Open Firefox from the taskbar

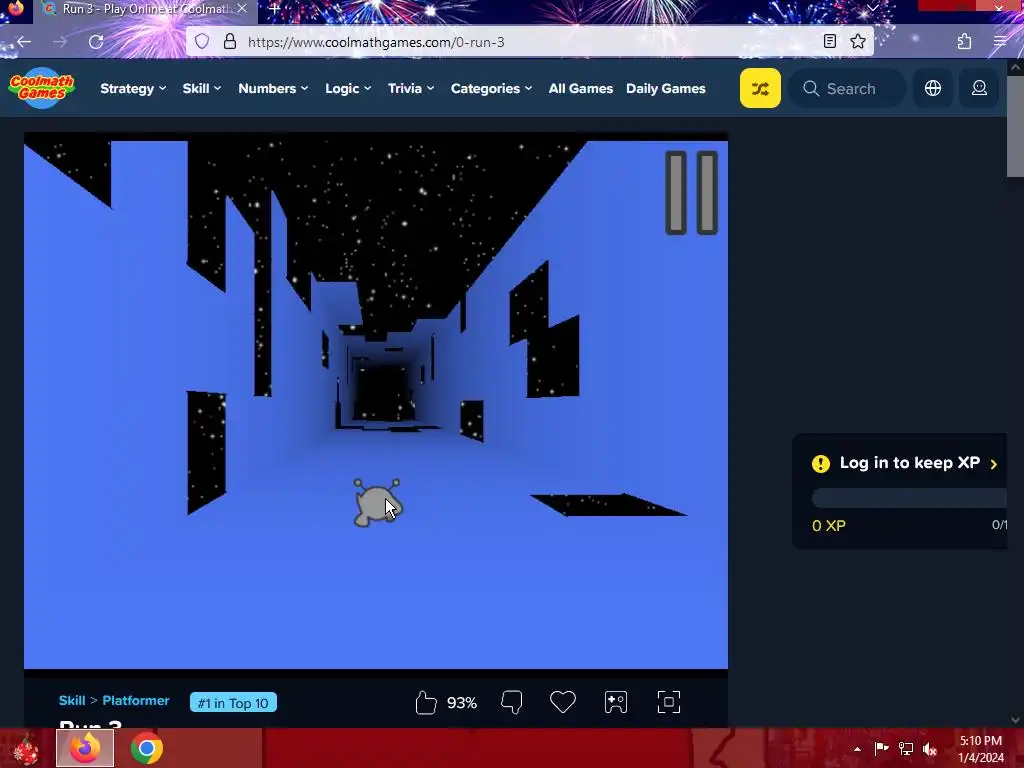pyautogui.click(x=85, y=748)
